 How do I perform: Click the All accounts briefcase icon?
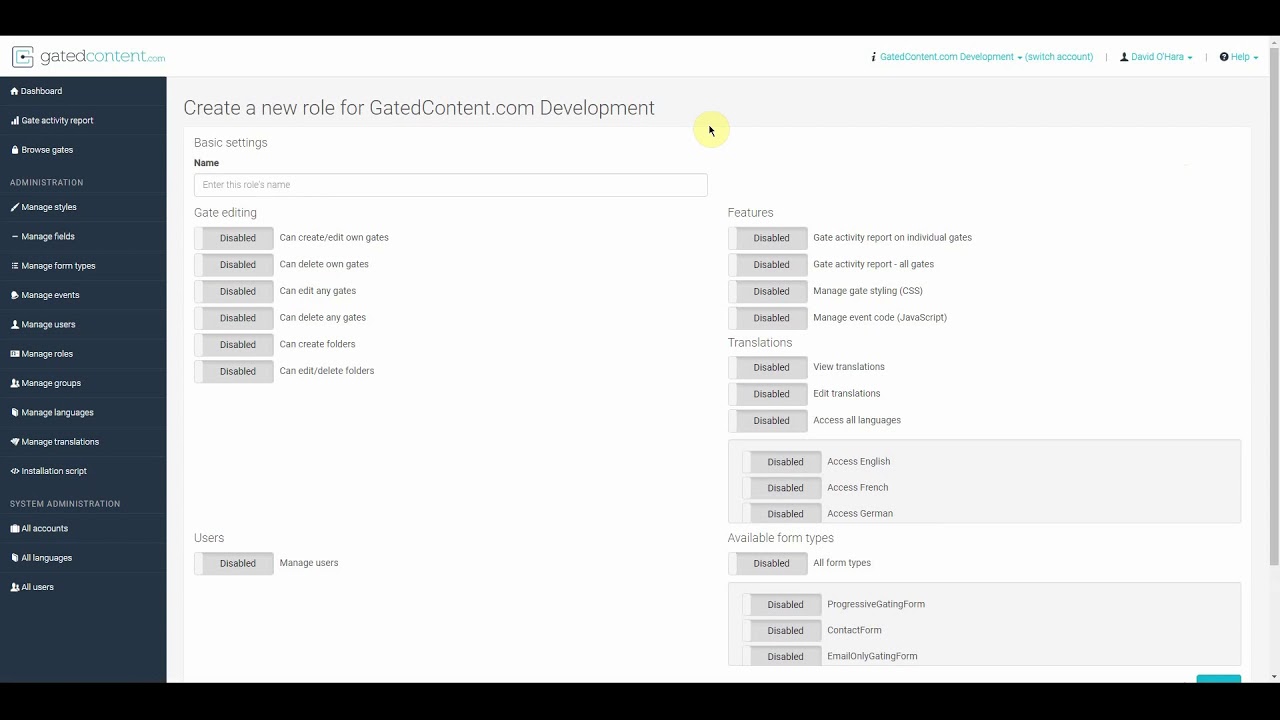point(15,528)
